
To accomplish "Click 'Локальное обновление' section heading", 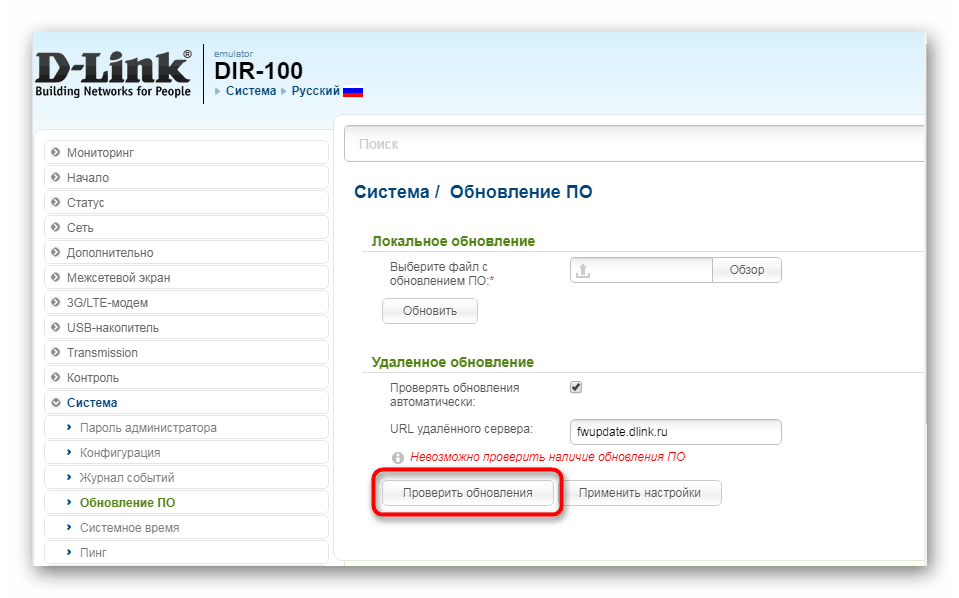I will coord(453,242).
